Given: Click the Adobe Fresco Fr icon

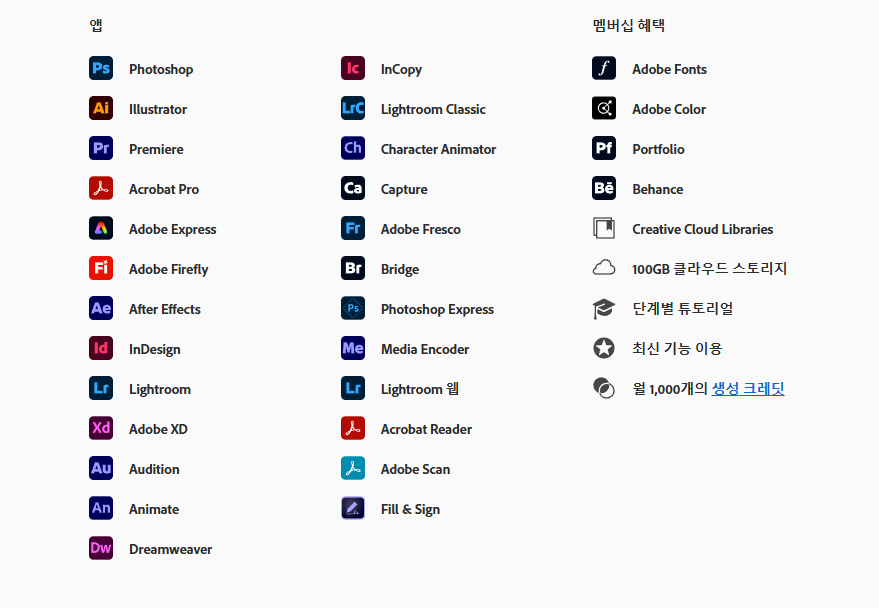Looking at the screenshot, I should [x=353, y=228].
